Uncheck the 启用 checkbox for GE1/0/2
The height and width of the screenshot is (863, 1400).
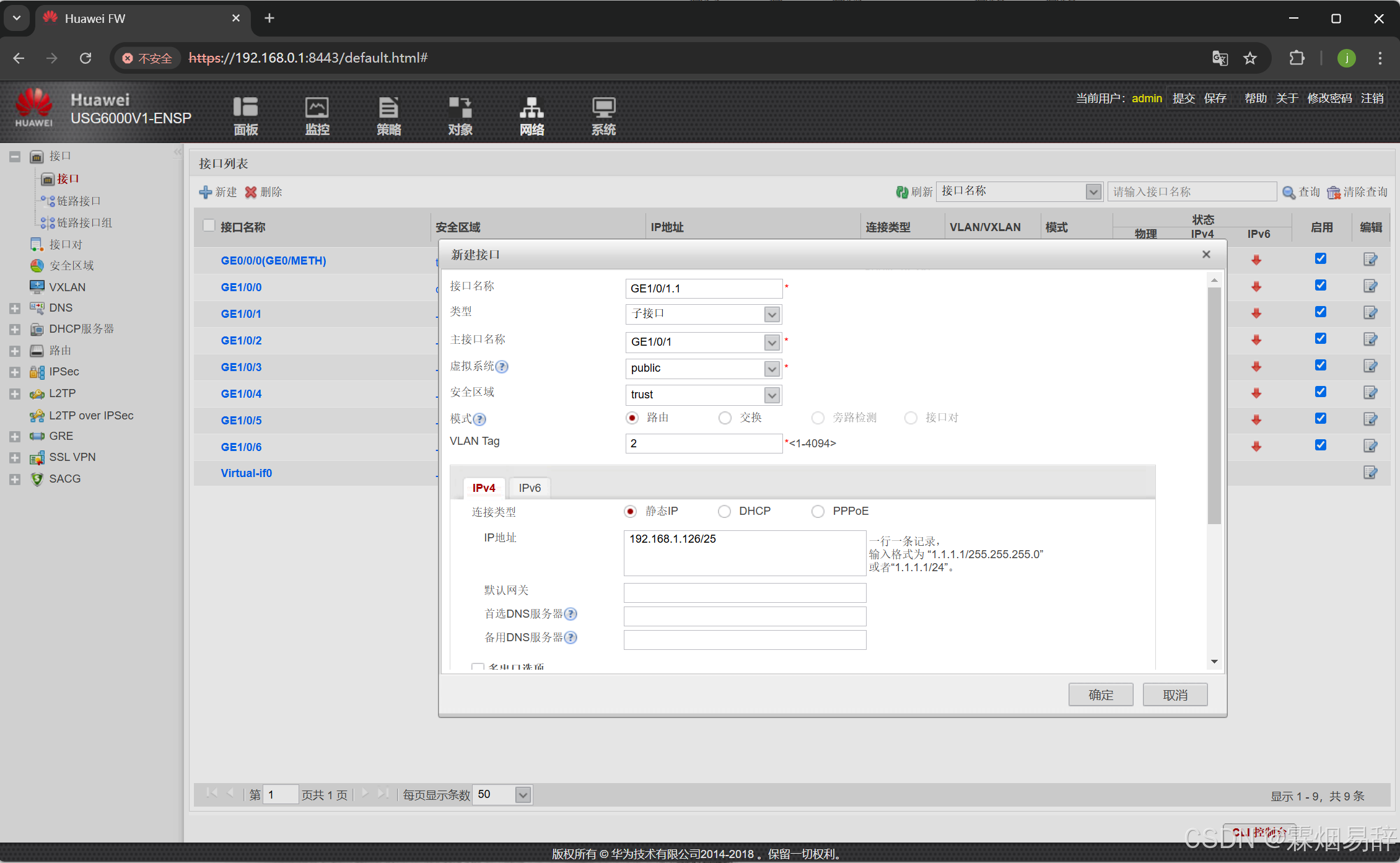coord(1320,339)
